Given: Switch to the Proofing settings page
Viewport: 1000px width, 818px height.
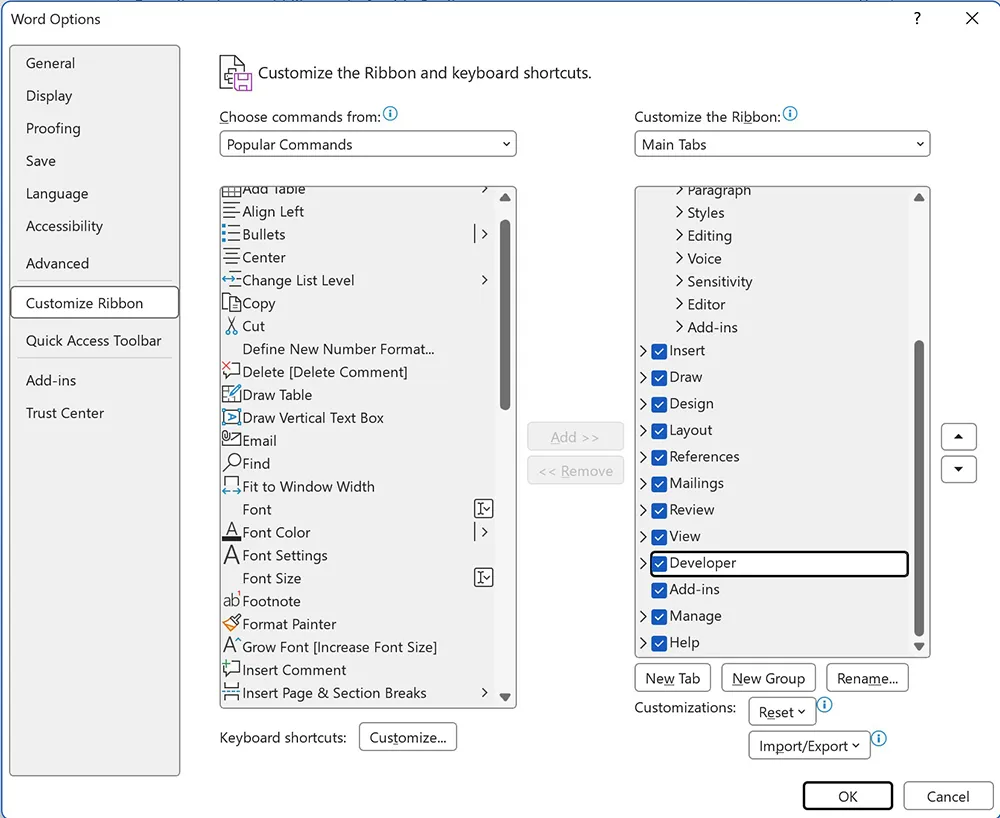Looking at the screenshot, I should click(x=52, y=128).
